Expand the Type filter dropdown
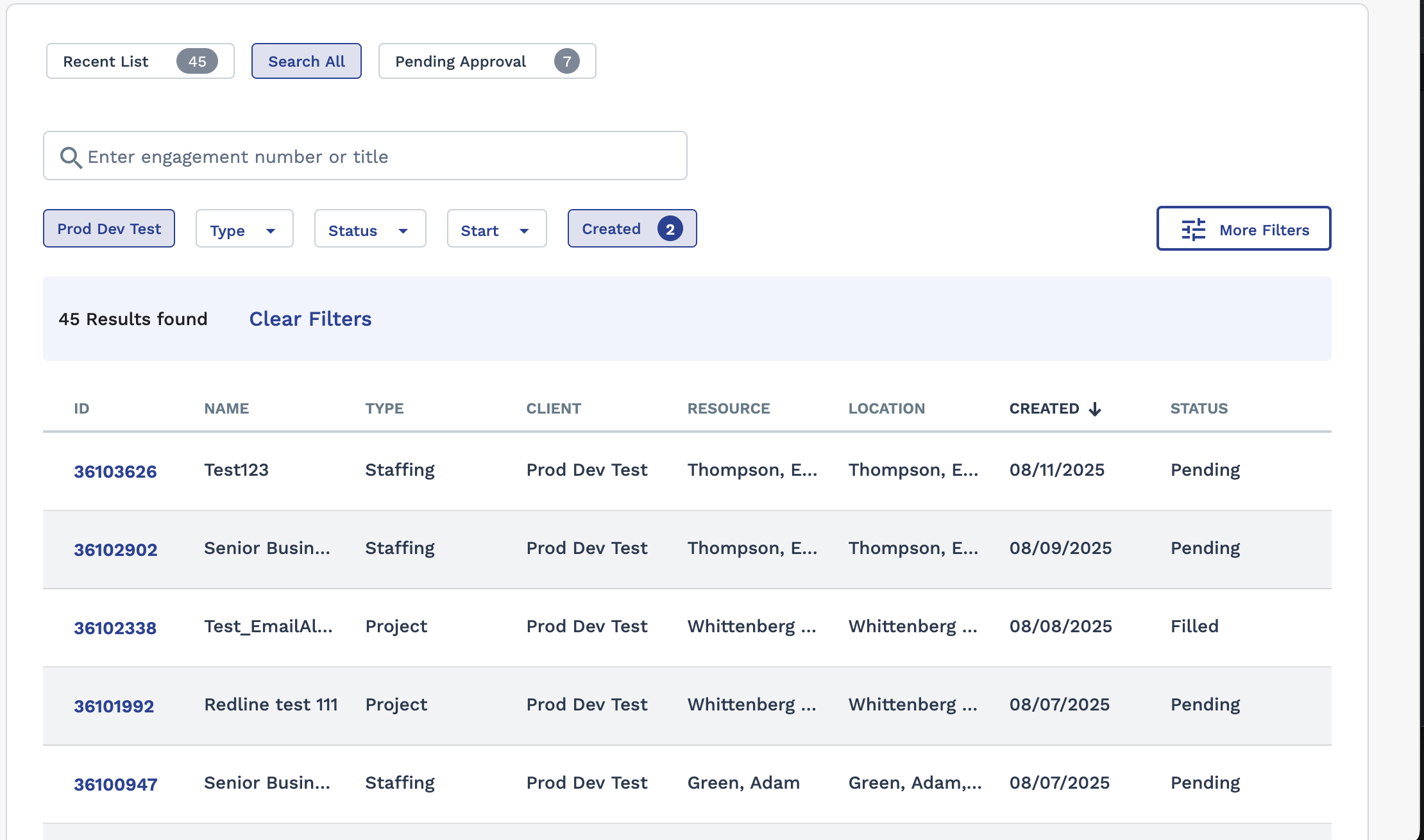The width and height of the screenshot is (1424, 840). point(244,230)
